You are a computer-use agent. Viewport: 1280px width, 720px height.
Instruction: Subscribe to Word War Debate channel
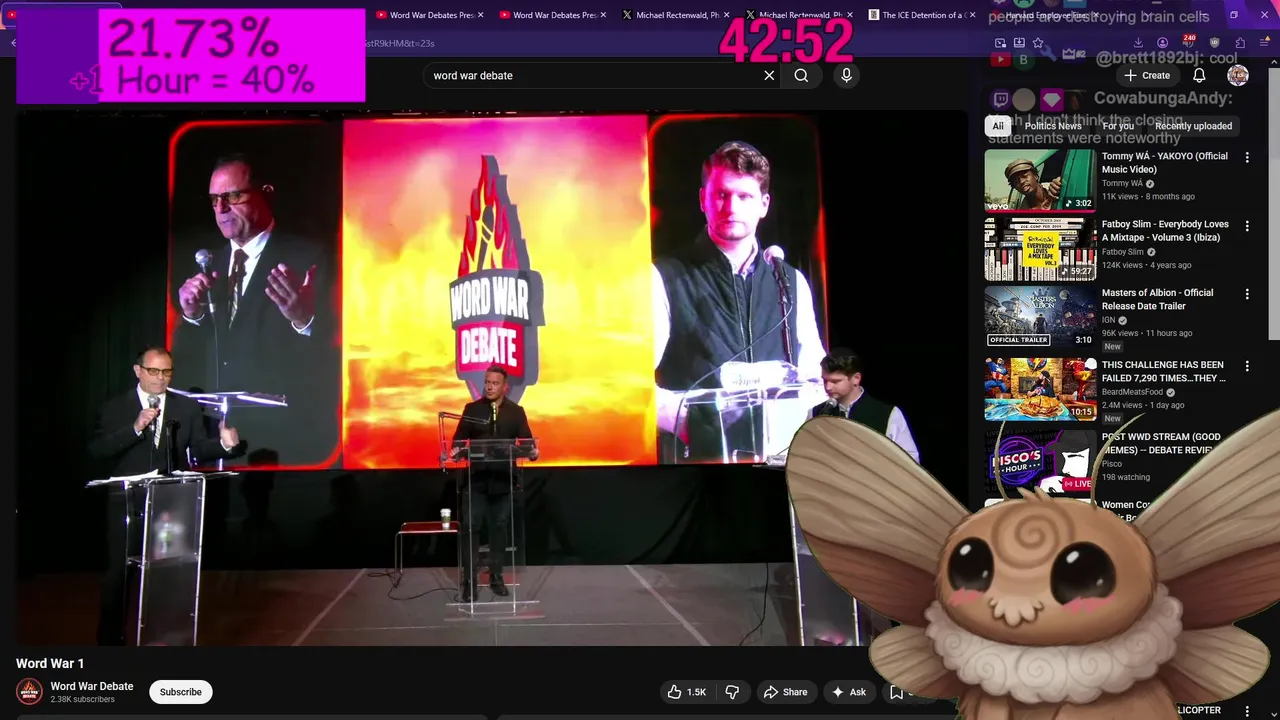pos(181,692)
